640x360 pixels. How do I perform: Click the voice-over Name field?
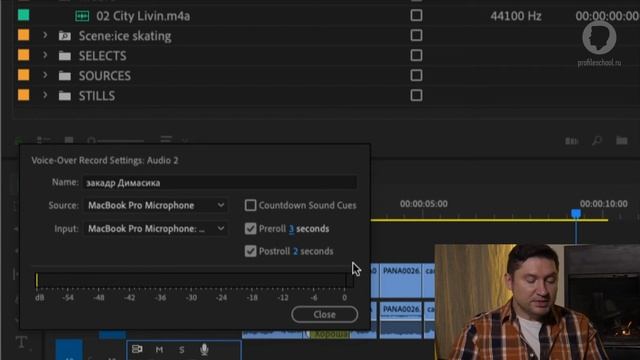click(x=220, y=182)
